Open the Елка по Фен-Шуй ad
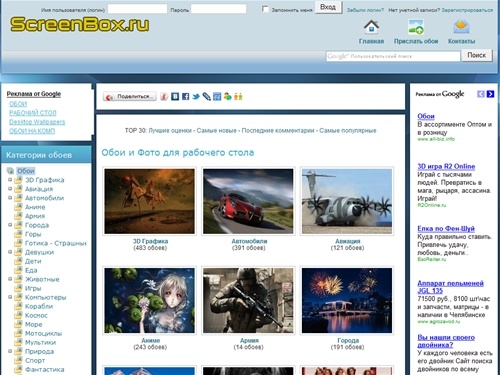Viewport: 500px width, 375px height. [x=446, y=228]
